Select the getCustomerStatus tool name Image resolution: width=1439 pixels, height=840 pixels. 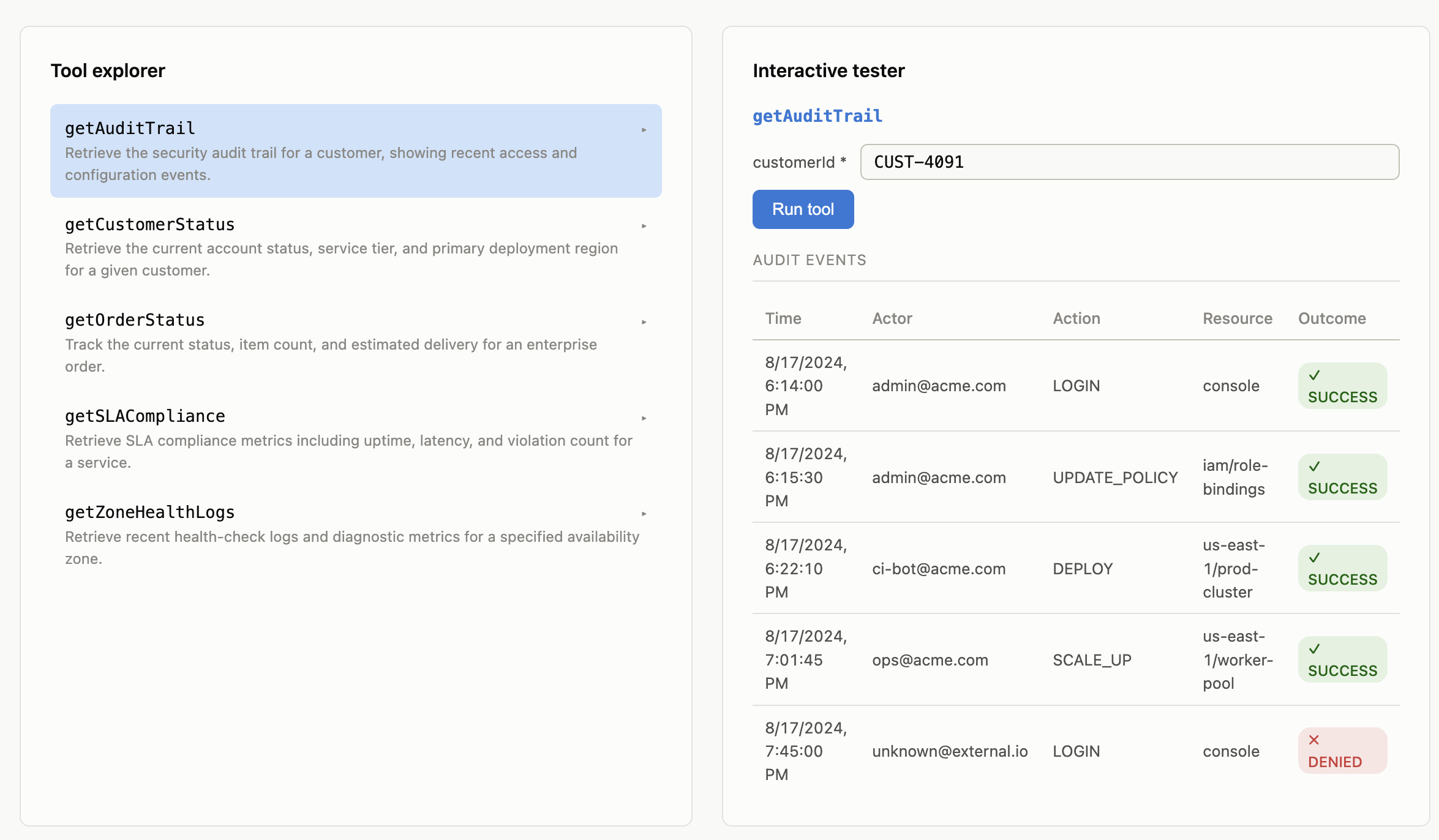click(150, 225)
